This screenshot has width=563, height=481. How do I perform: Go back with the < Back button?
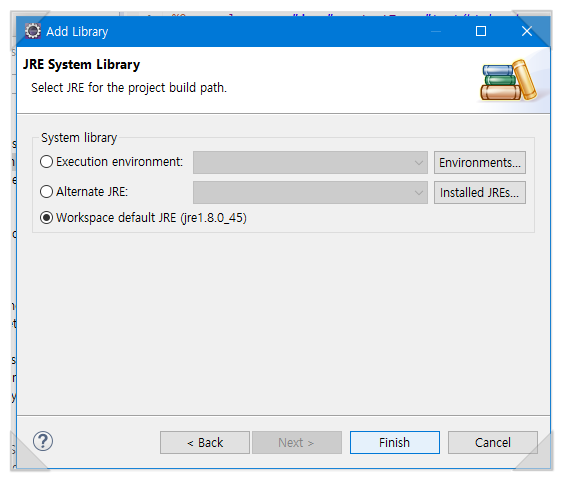click(205, 443)
